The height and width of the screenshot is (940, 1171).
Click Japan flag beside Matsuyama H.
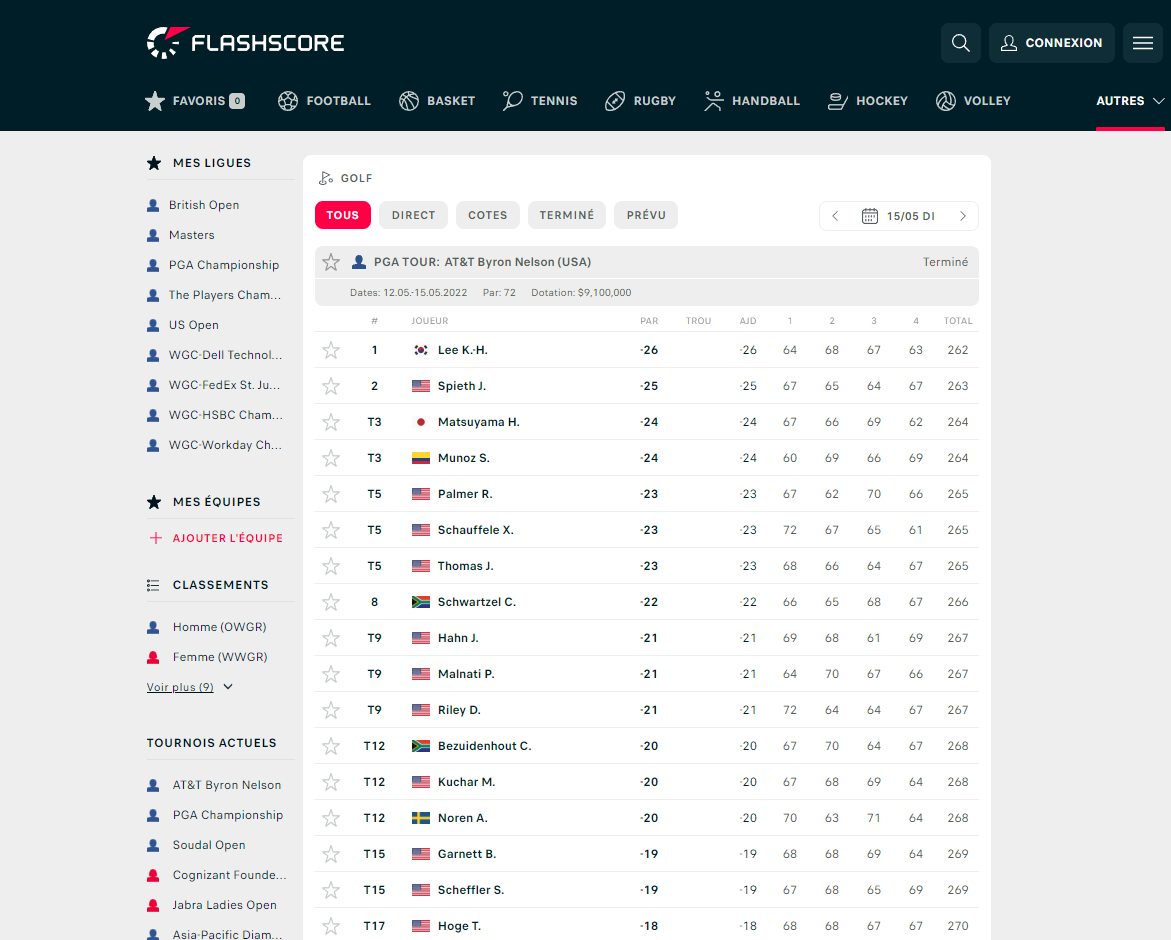(x=421, y=422)
